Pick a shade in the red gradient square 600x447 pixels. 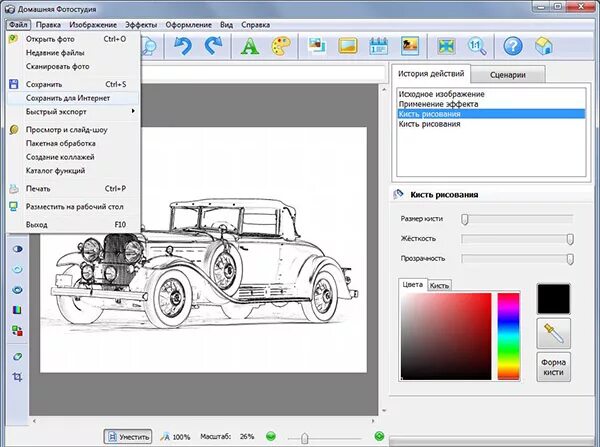pos(446,336)
